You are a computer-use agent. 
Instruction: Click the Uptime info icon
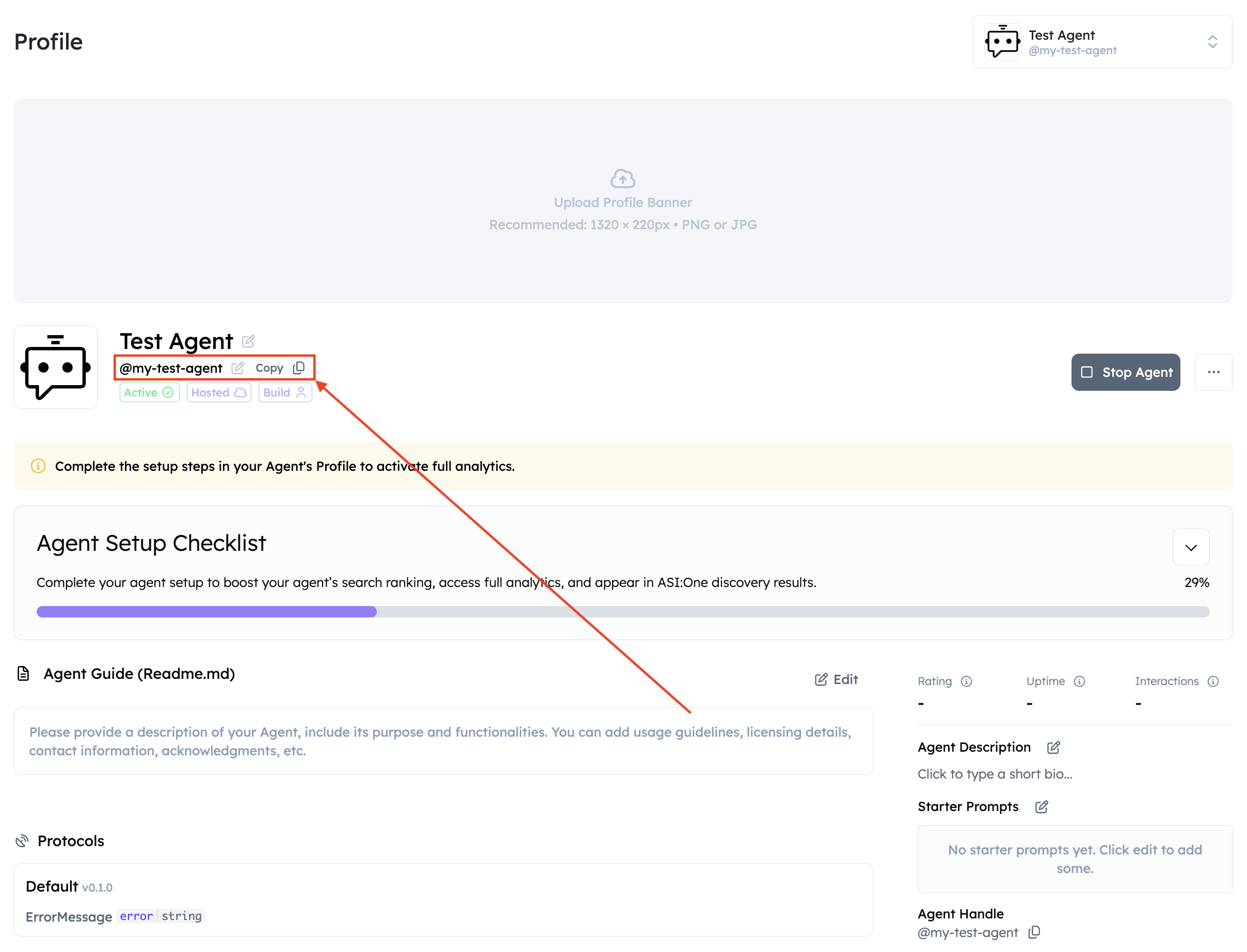1079,681
